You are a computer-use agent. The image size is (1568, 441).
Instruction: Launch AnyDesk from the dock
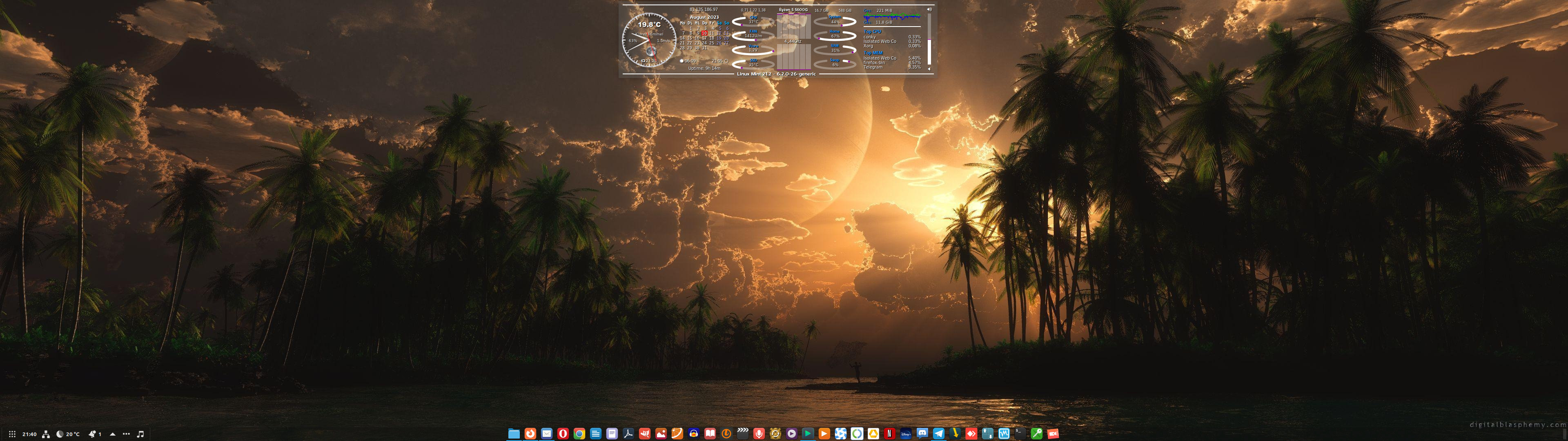tap(971, 434)
